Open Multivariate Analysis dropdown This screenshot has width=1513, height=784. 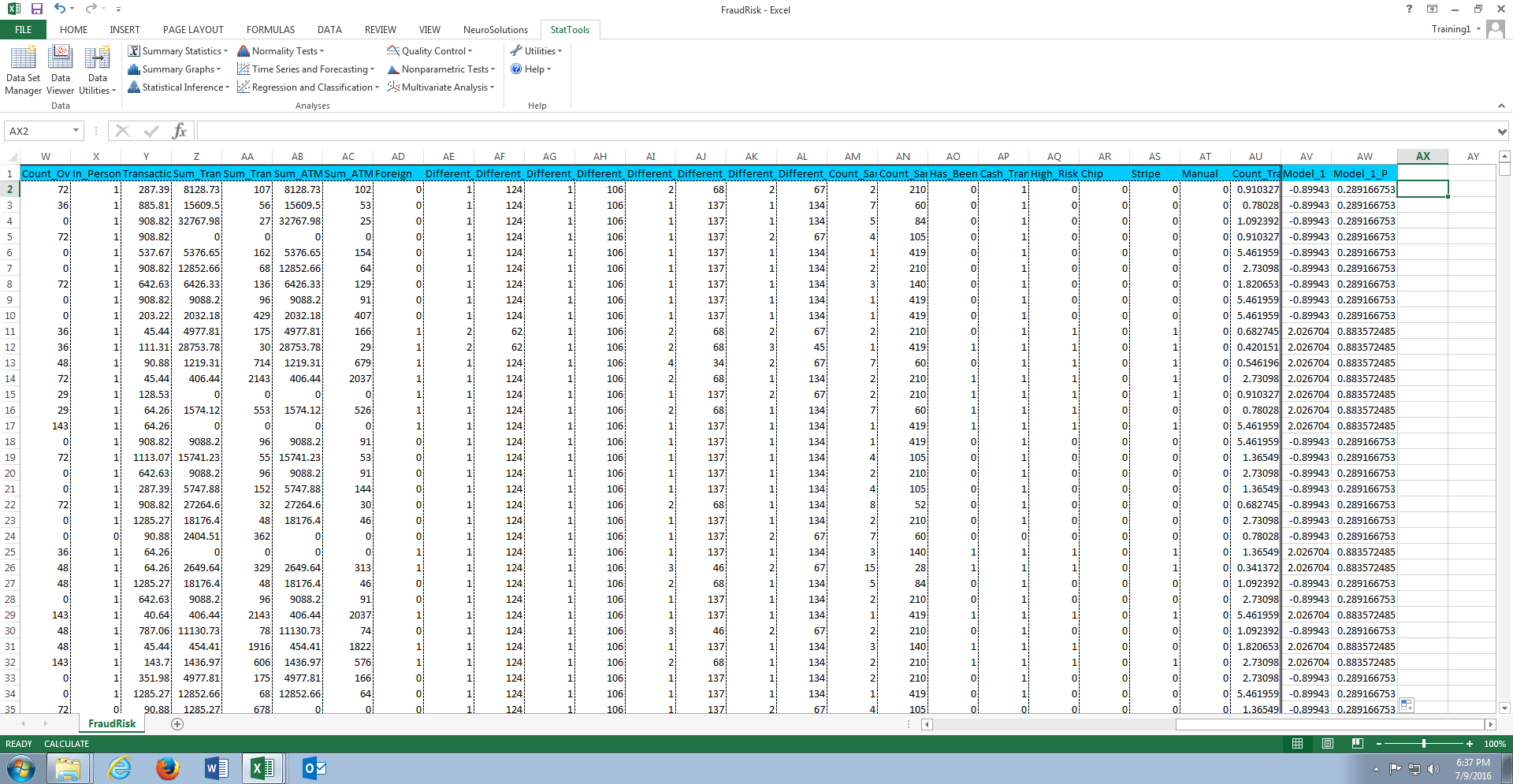tap(441, 87)
